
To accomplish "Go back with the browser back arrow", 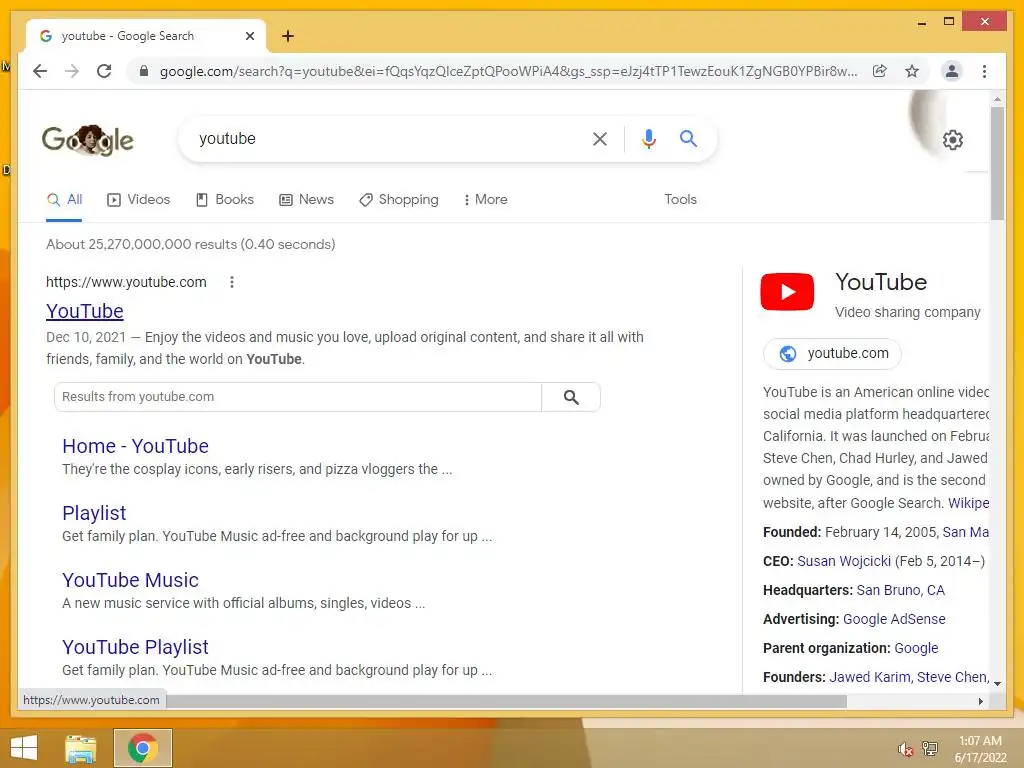I will [x=40, y=71].
